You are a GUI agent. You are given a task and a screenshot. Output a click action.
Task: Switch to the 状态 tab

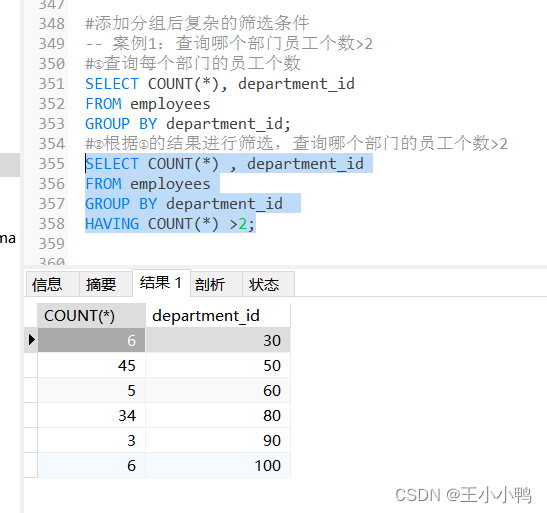click(268, 284)
